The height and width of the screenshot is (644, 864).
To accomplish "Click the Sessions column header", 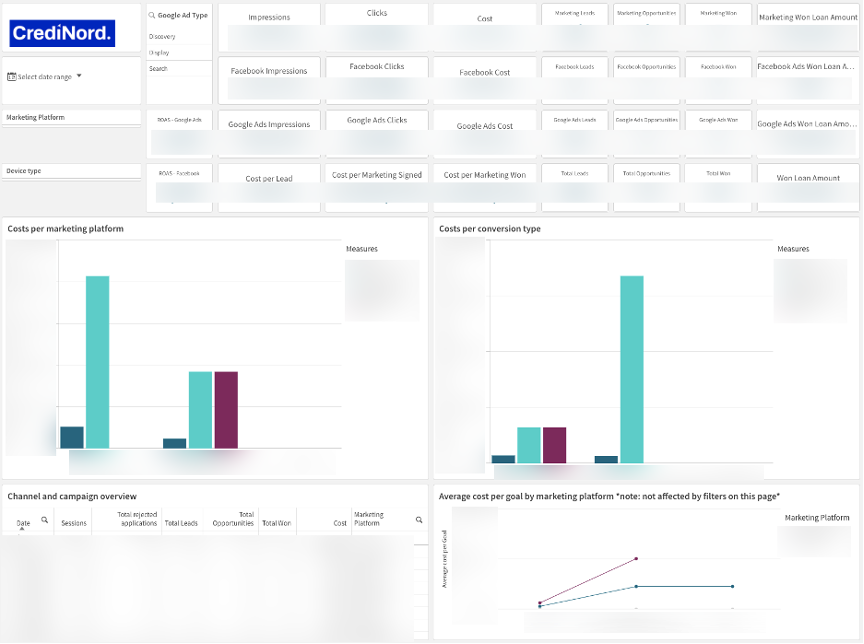I will point(74,523).
